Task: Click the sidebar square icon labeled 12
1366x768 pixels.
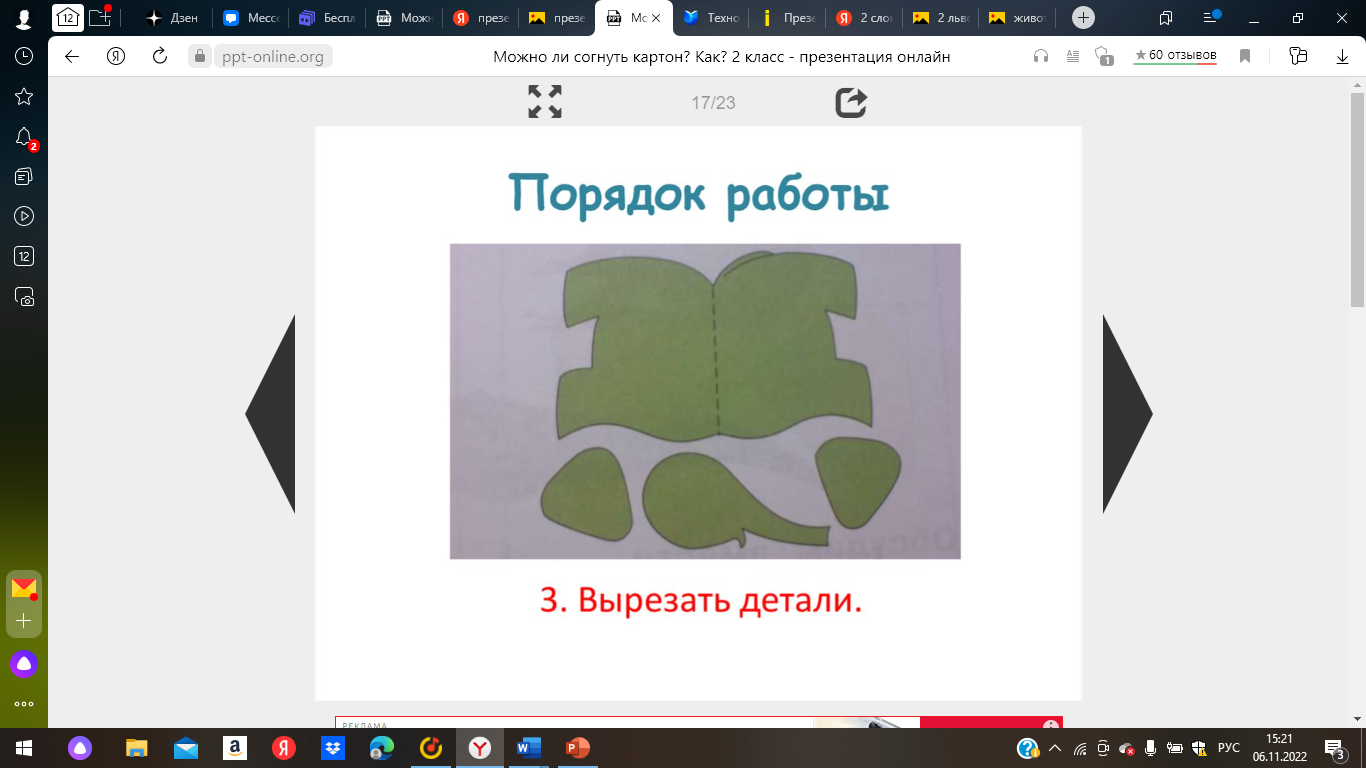Action: (24, 256)
